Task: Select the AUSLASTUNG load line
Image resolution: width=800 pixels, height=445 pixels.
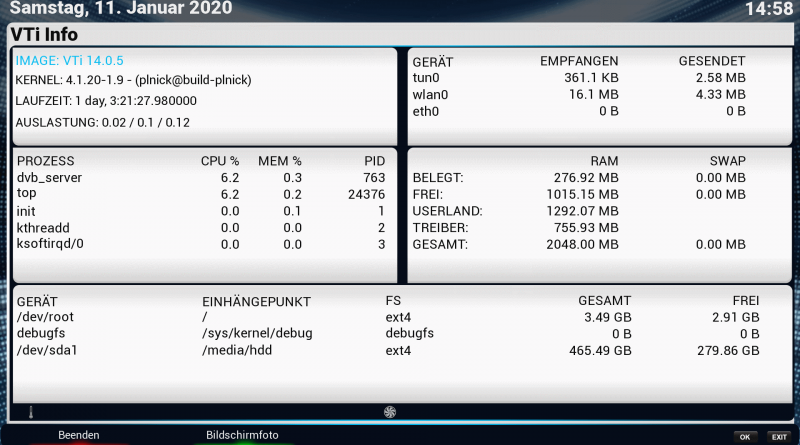Action: point(103,122)
